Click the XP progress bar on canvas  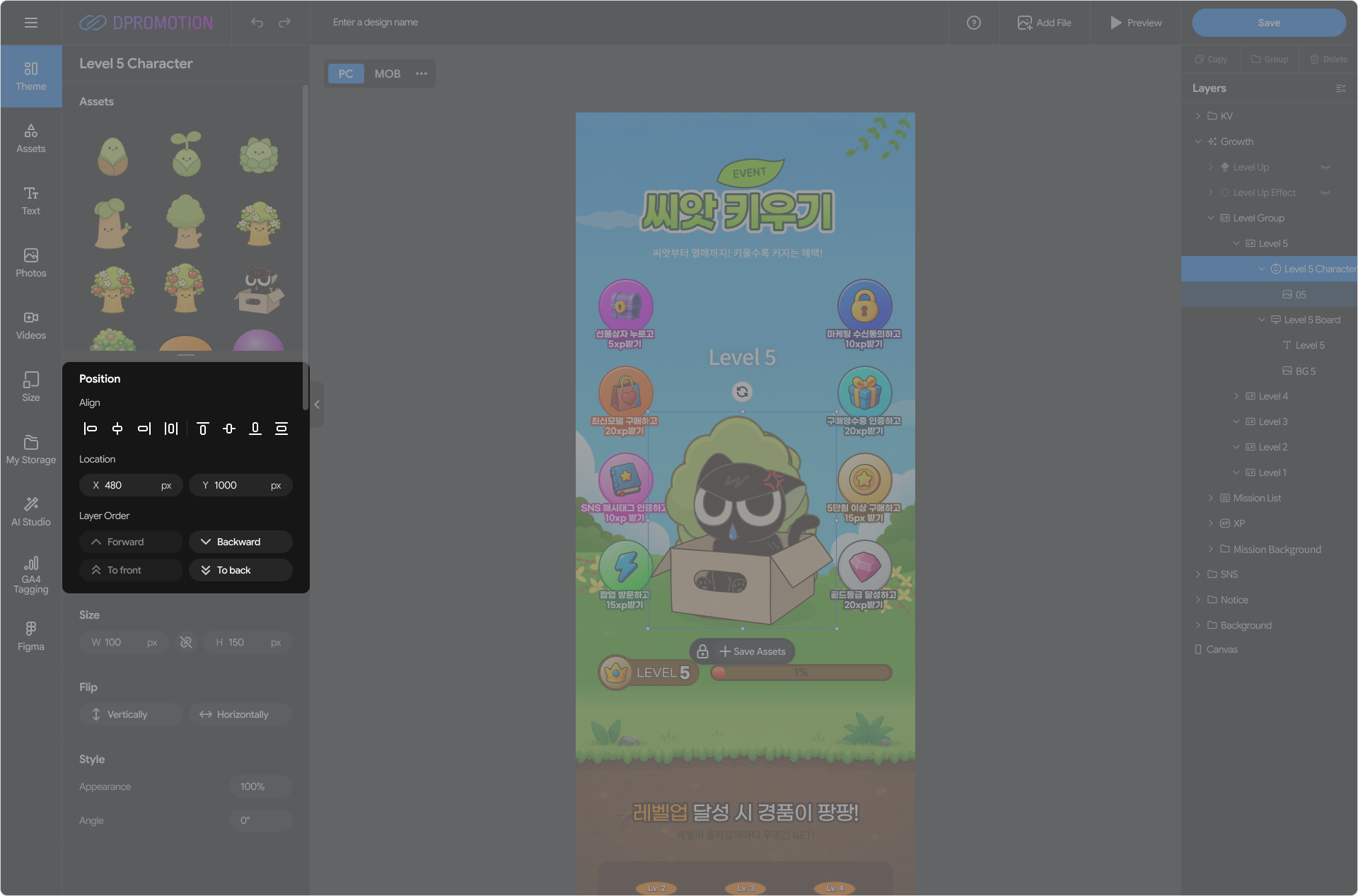pyautogui.click(x=801, y=673)
